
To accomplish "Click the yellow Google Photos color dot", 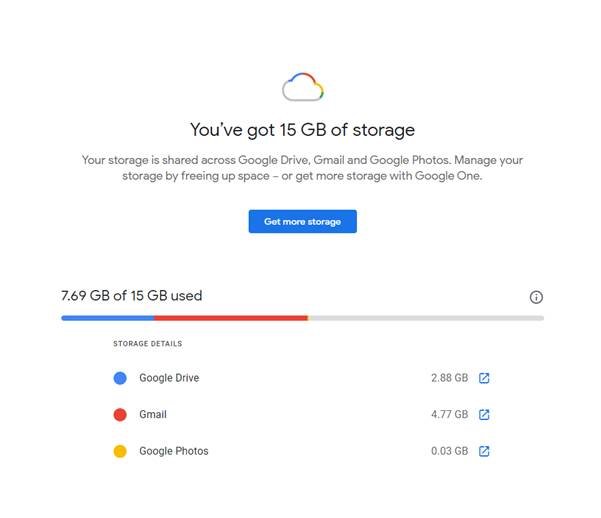I will coord(120,451).
